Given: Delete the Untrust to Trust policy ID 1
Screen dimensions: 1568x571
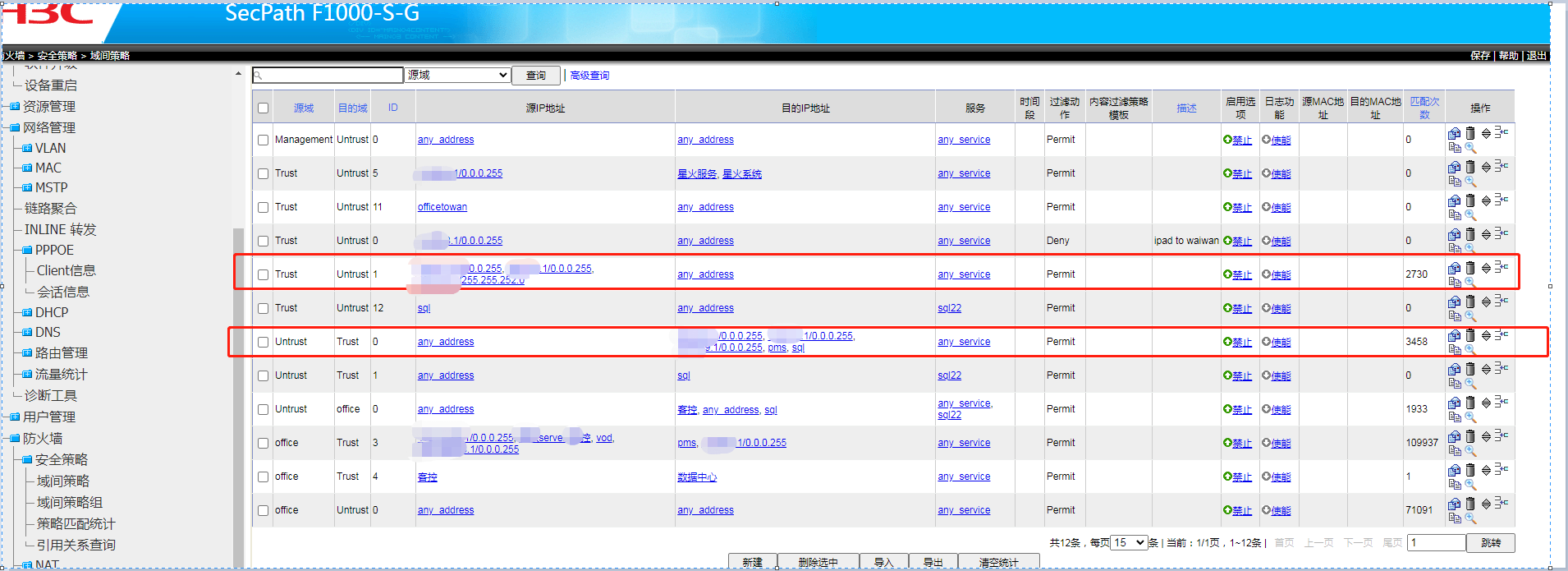Looking at the screenshot, I should [1470, 369].
